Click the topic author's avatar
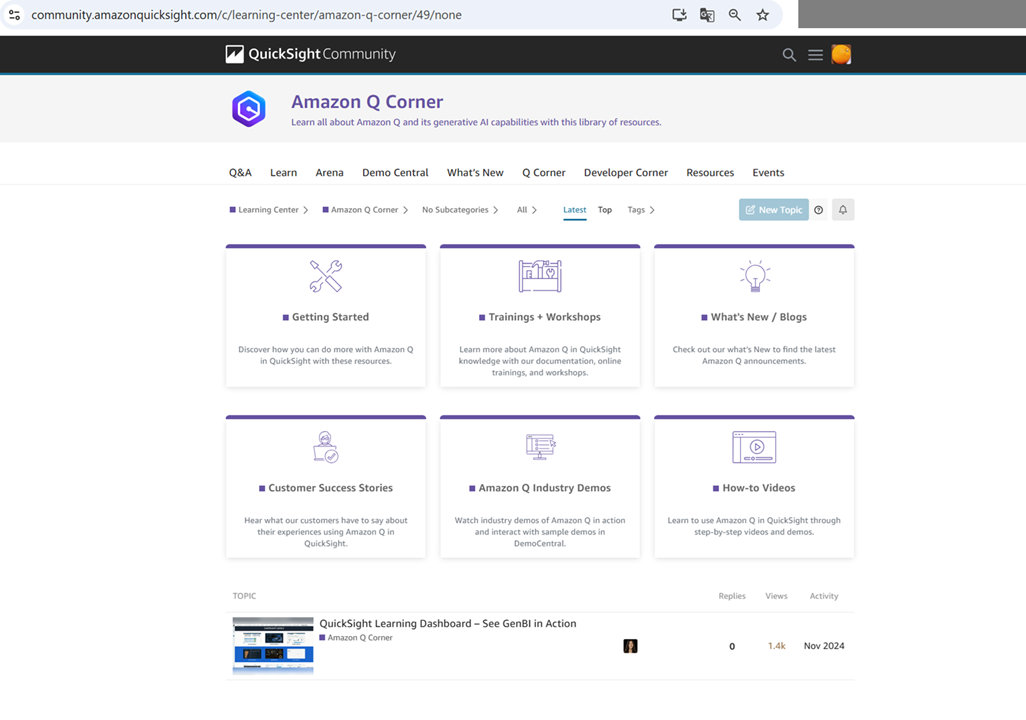 pos(630,646)
